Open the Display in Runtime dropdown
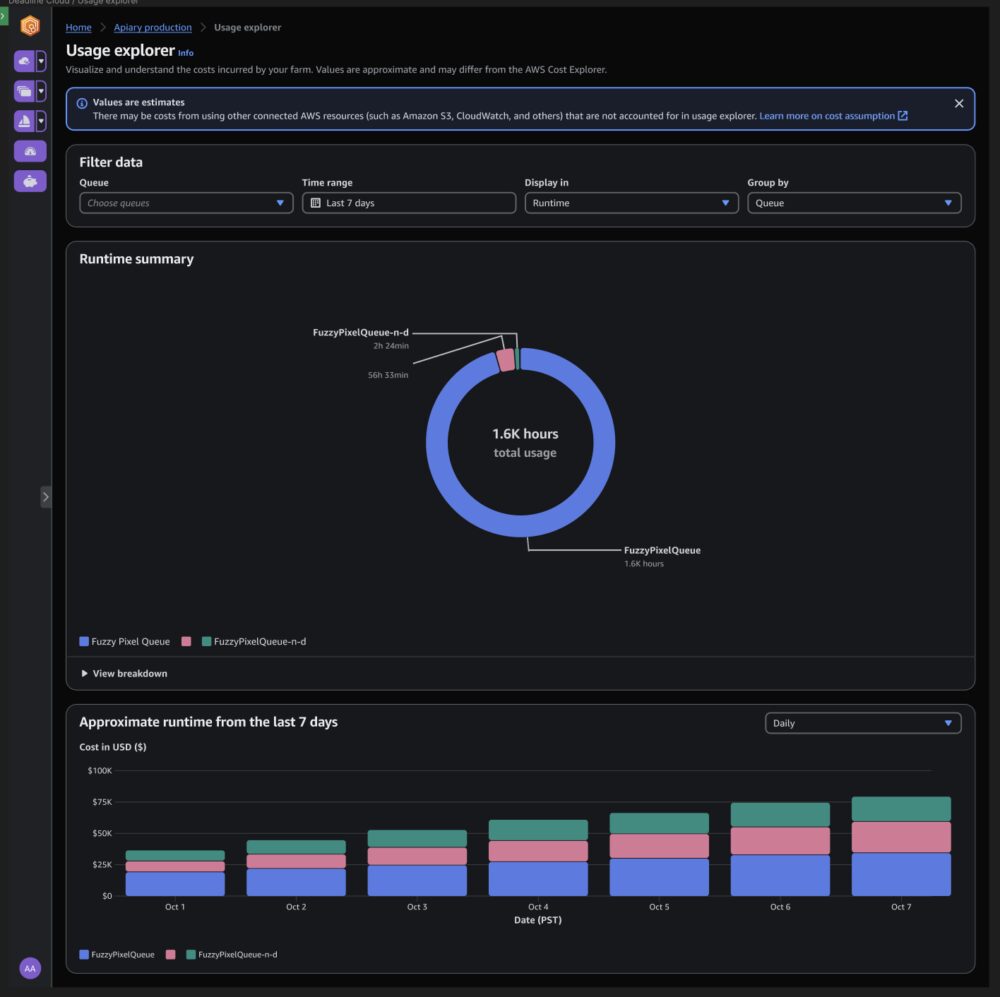 point(631,203)
